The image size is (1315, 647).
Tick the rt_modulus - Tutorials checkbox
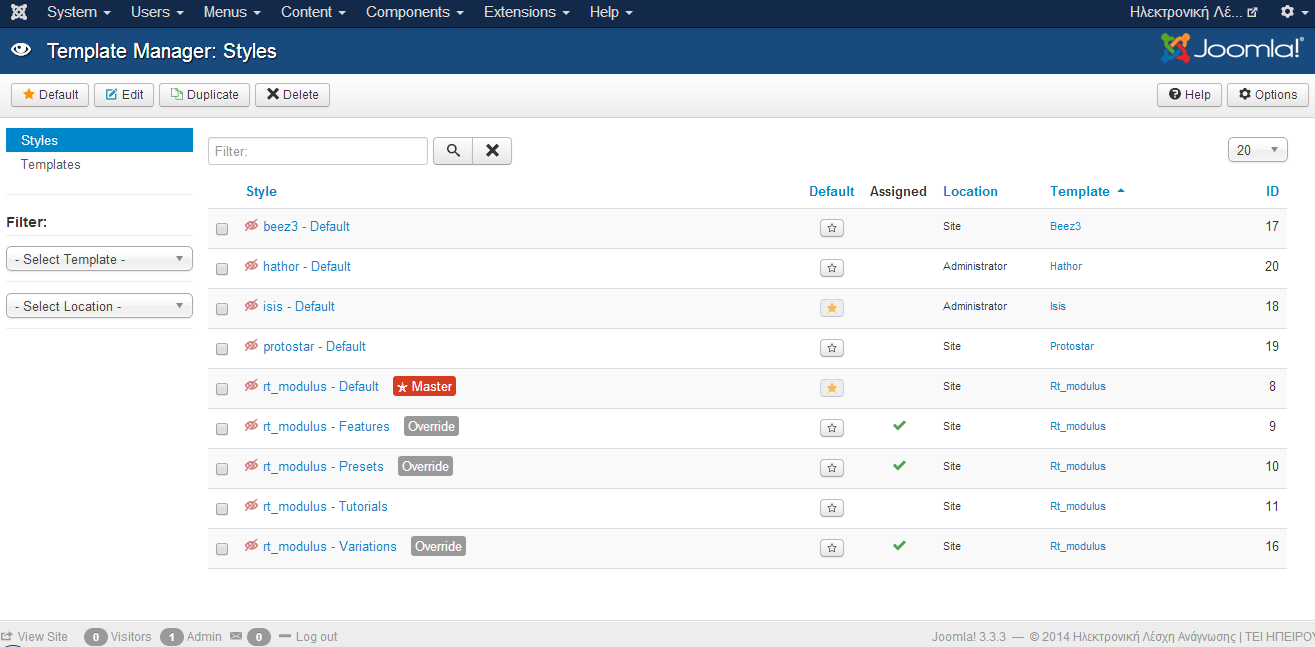pos(222,509)
